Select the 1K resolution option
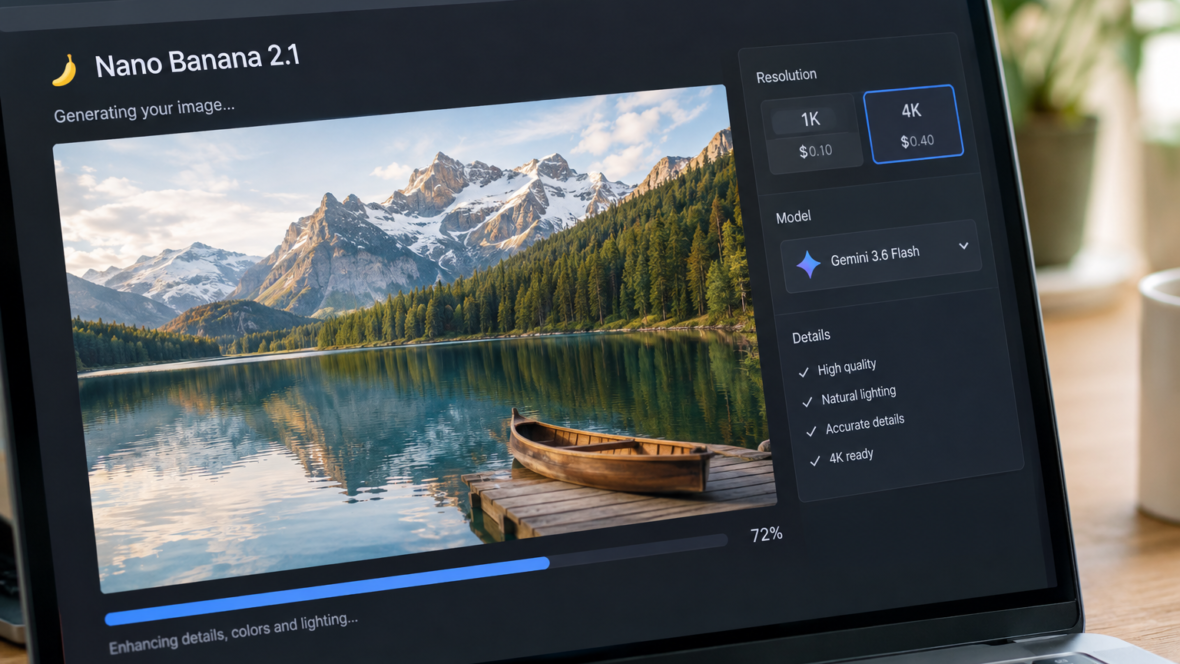The width and height of the screenshot is (1180, 664). pyautogui.click(x=811, y=134)
